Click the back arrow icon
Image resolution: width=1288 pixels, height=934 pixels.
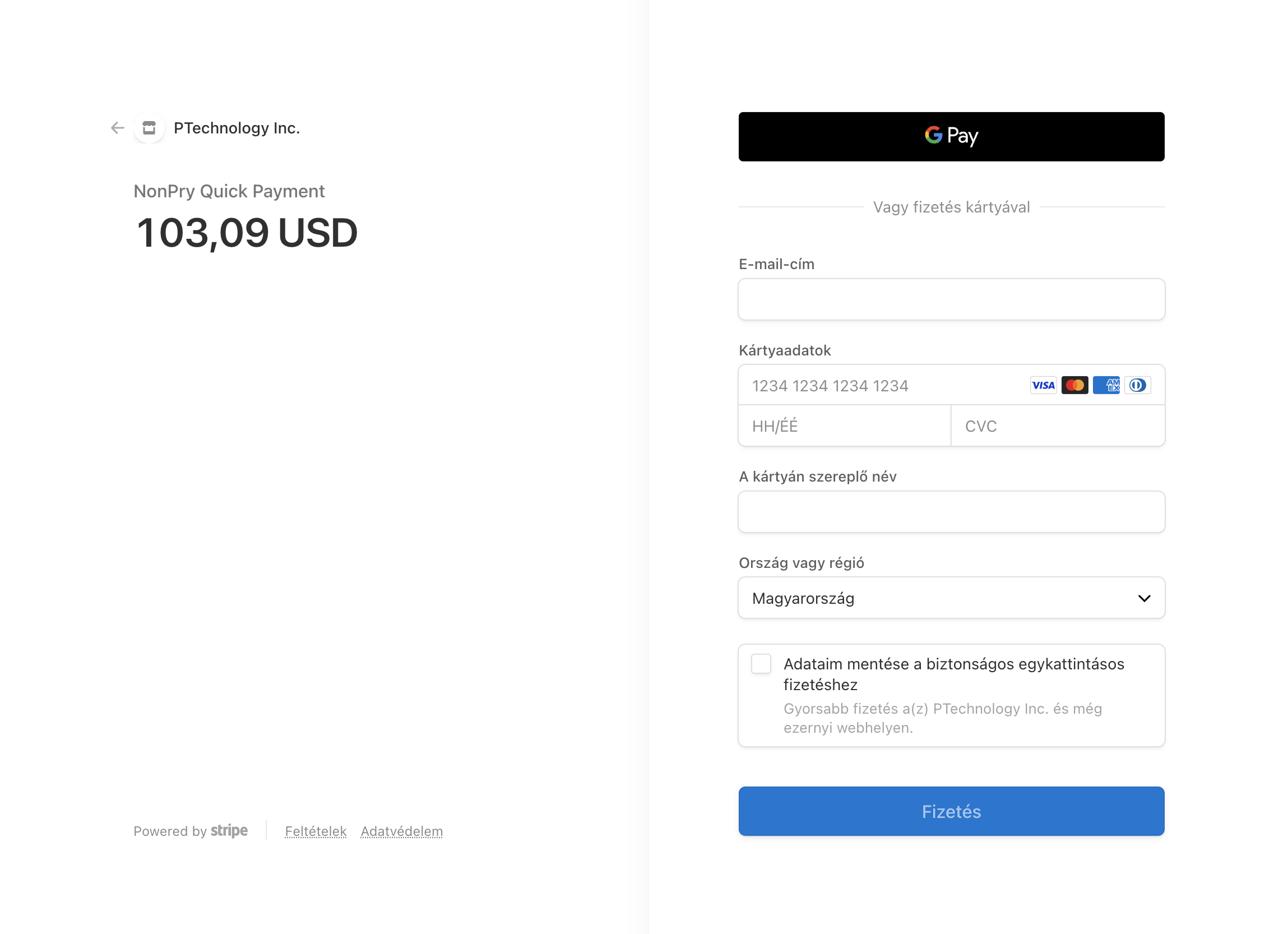118,128
